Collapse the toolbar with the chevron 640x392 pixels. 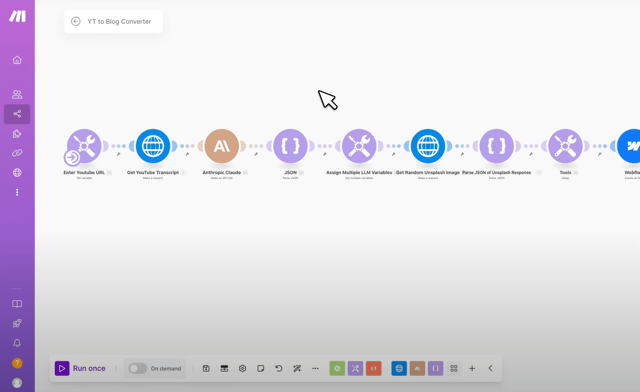(x=490, y=368)
